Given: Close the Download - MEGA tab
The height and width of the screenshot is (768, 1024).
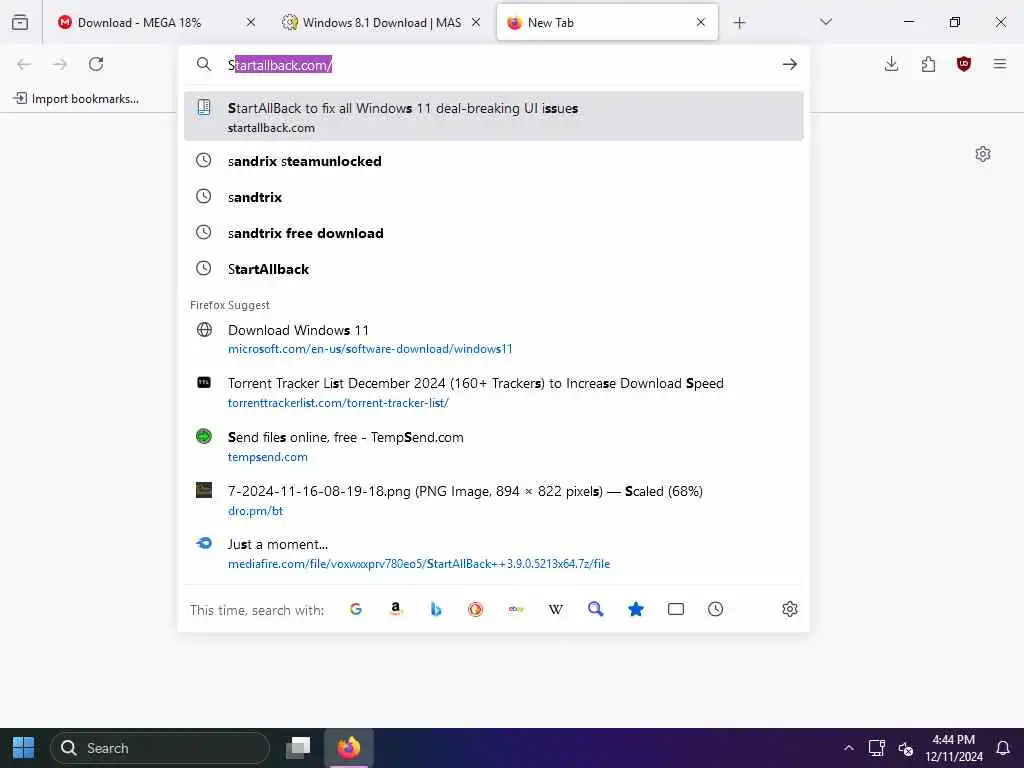Looking at the screenshot, I should point(251,22).
